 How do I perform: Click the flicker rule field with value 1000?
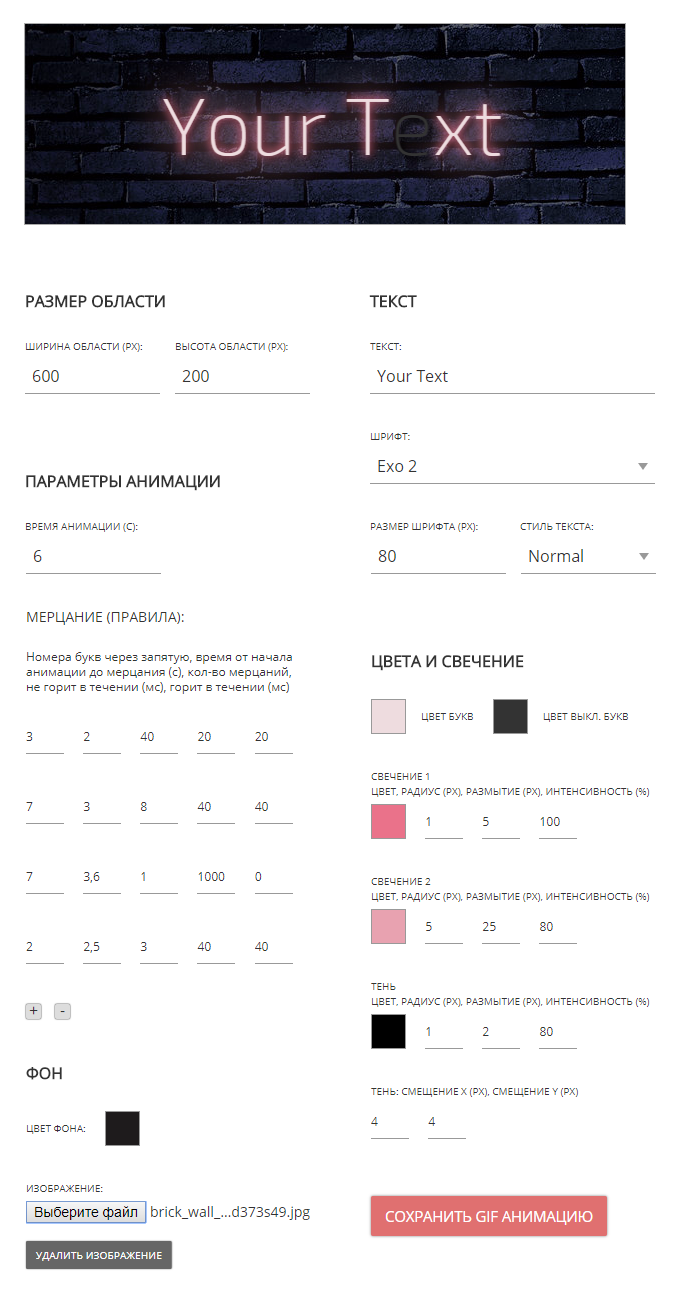[x=216, y=877]
